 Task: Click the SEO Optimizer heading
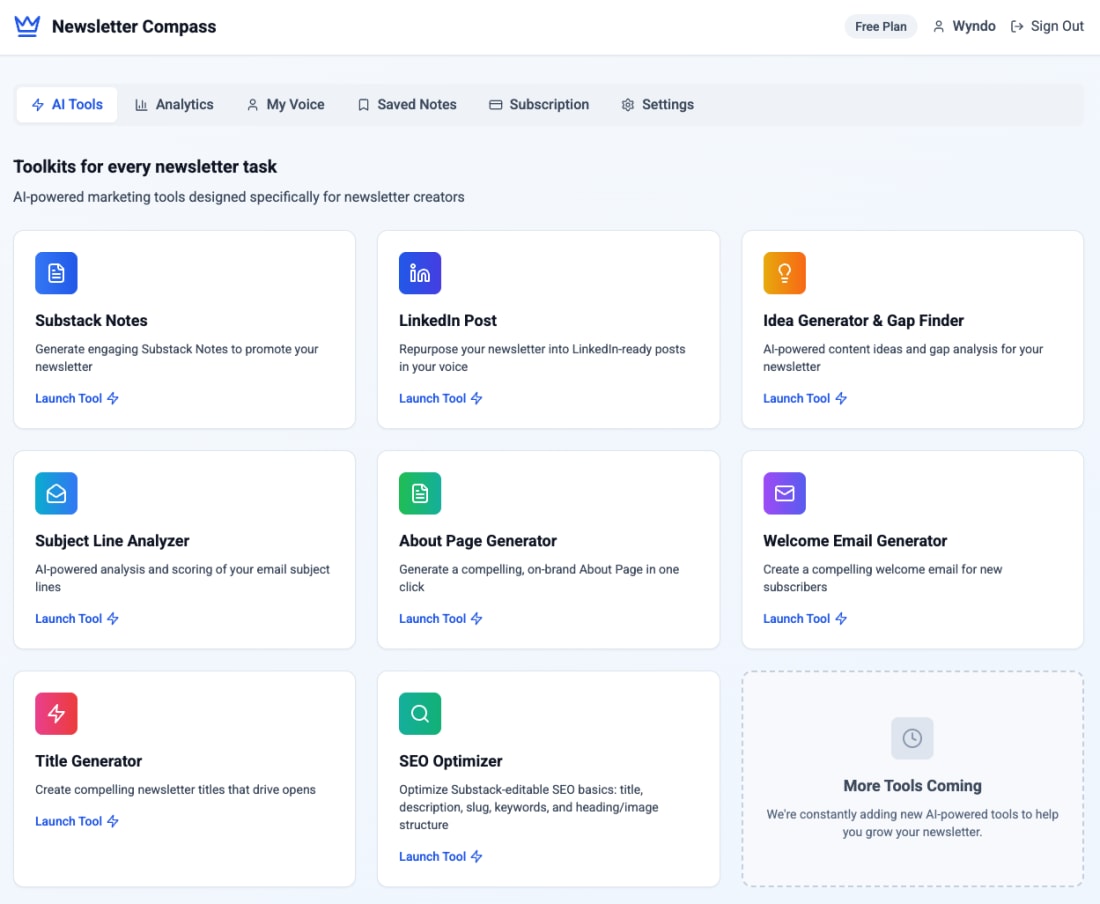(x=450, y=761)
